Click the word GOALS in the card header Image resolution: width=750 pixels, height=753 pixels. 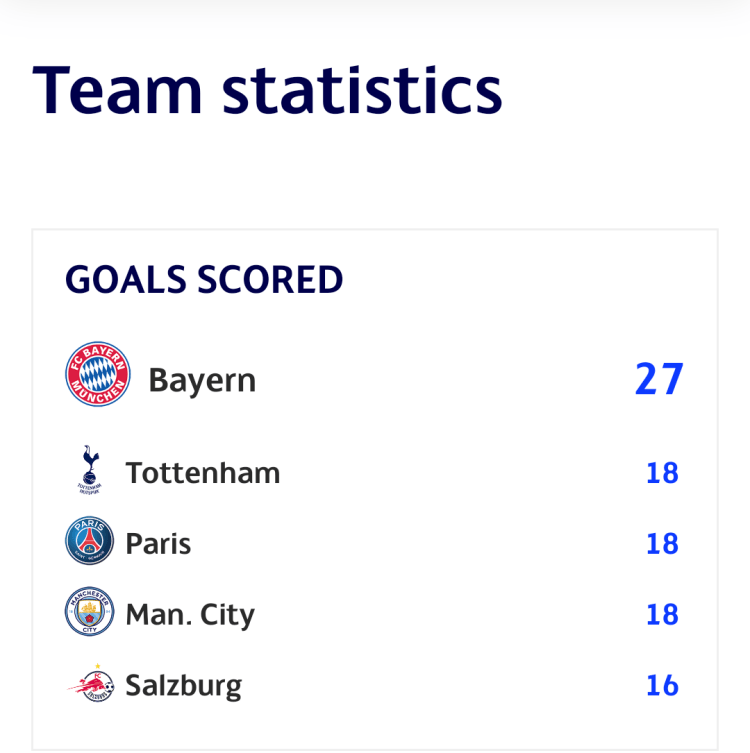coord(126,281)
